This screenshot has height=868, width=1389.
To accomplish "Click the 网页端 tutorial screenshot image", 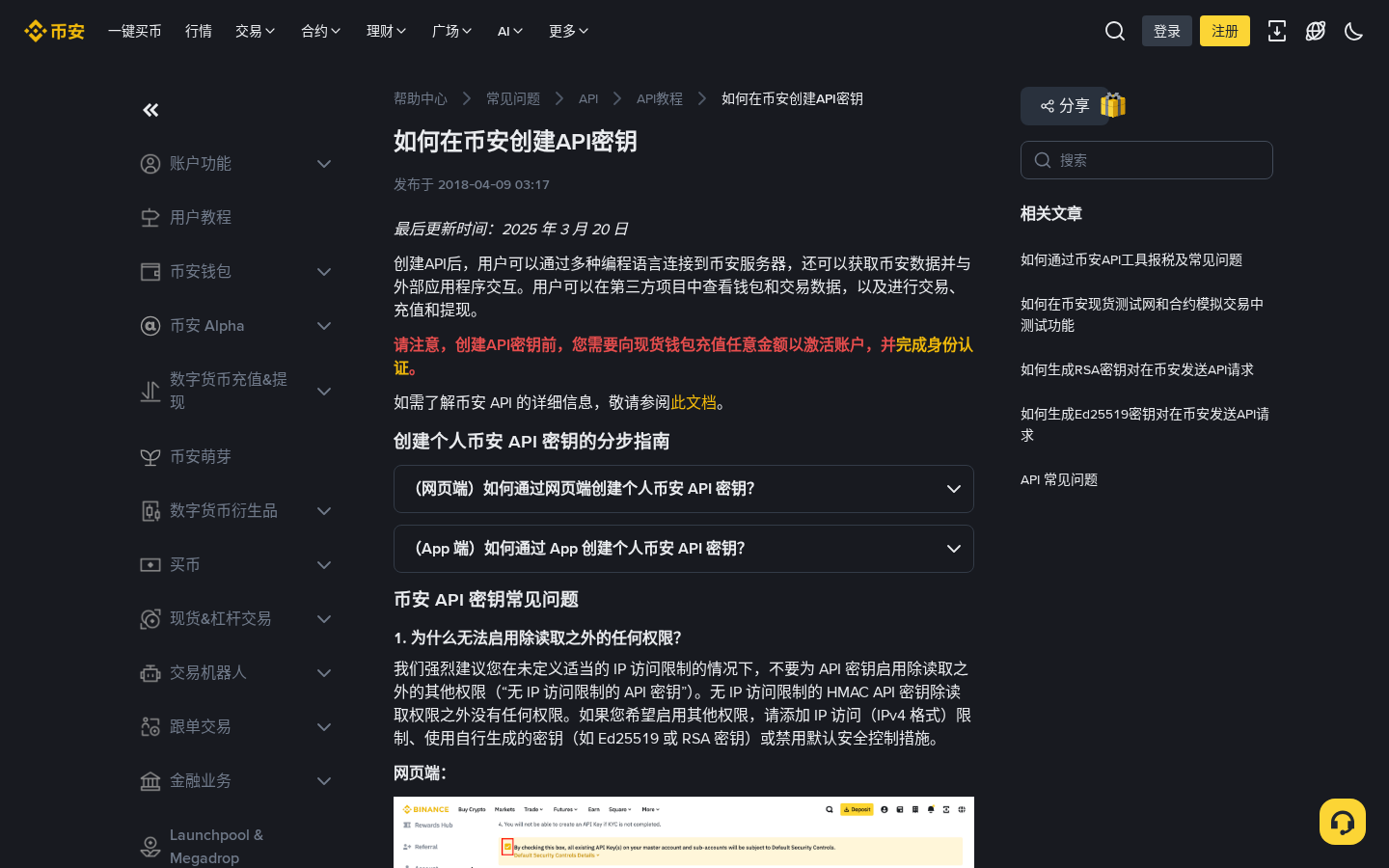I will coord(684,832).
